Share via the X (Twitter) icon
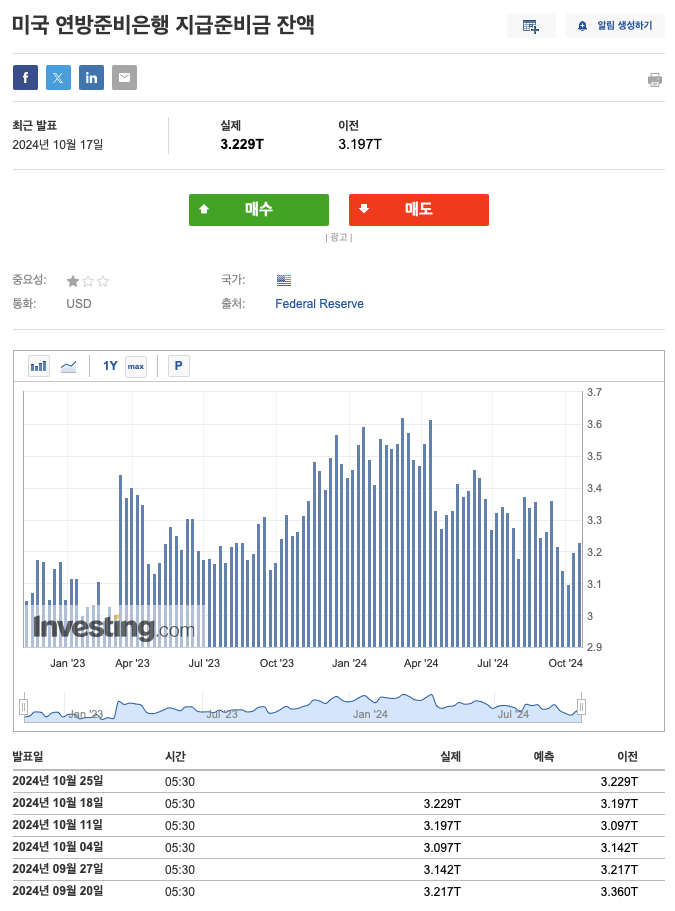This screenshot has width=675, height=911. (x=58, y=78)
